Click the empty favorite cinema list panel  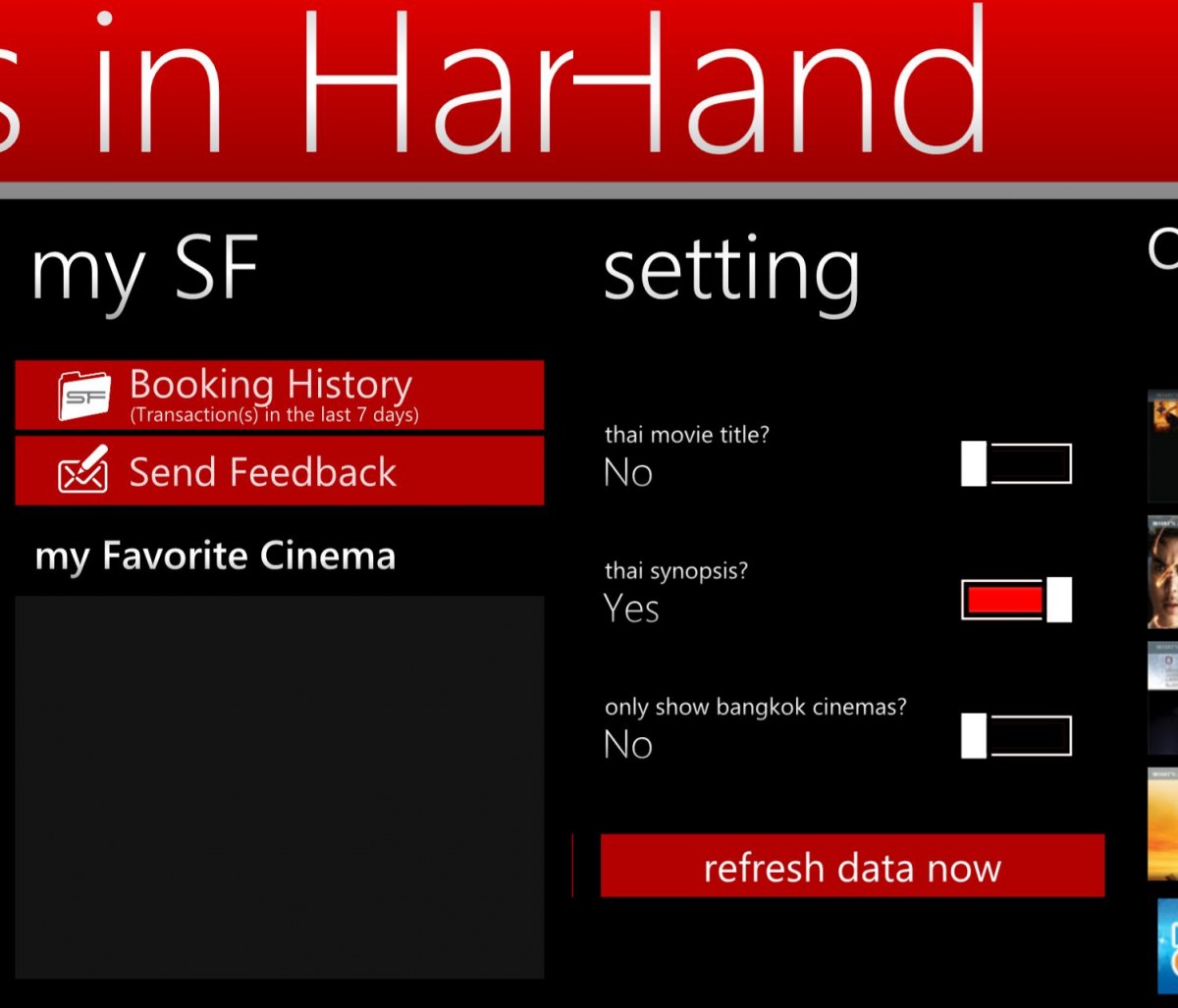click(280, 787)
